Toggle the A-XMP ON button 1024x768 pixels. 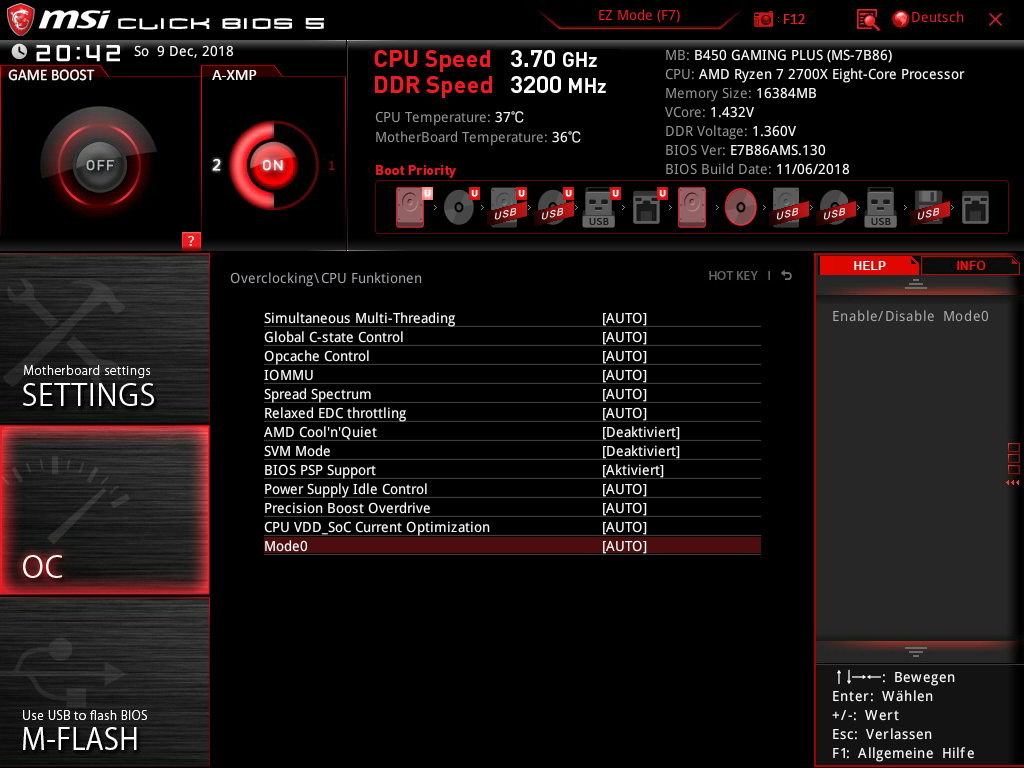tap(272, 165)
